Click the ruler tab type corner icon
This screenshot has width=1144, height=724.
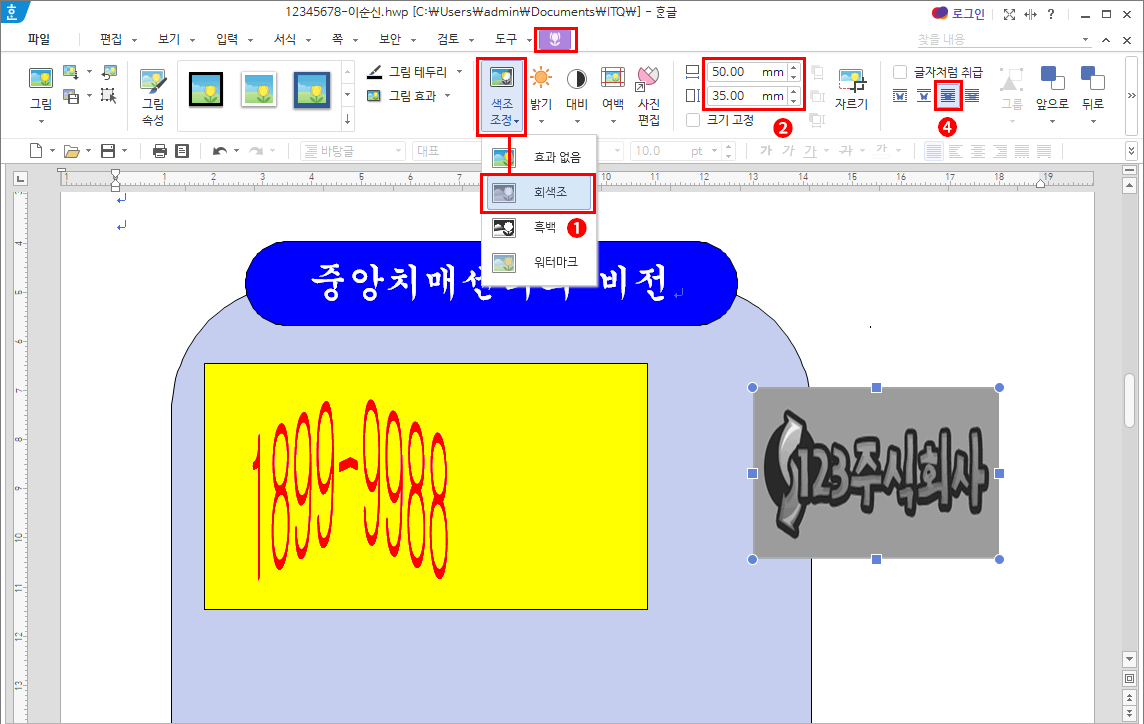click(20, 177)
